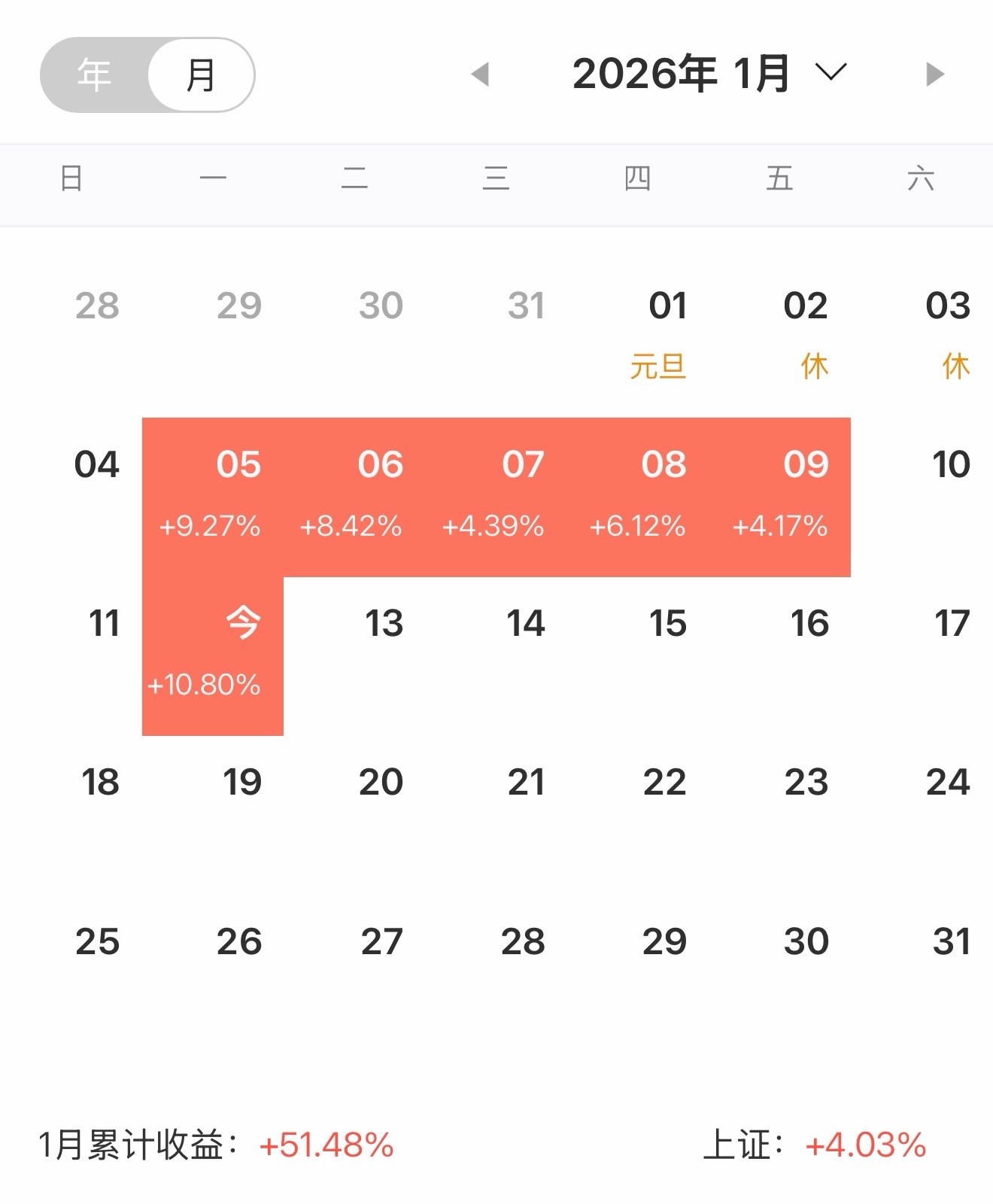993x1204 pixels.
Task: Select January 05 with +9.27% return
Action: (x=213, y=497)
